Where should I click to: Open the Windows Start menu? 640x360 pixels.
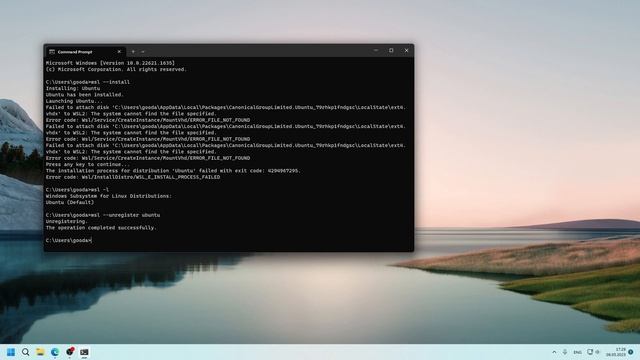(x=11, y=352)
